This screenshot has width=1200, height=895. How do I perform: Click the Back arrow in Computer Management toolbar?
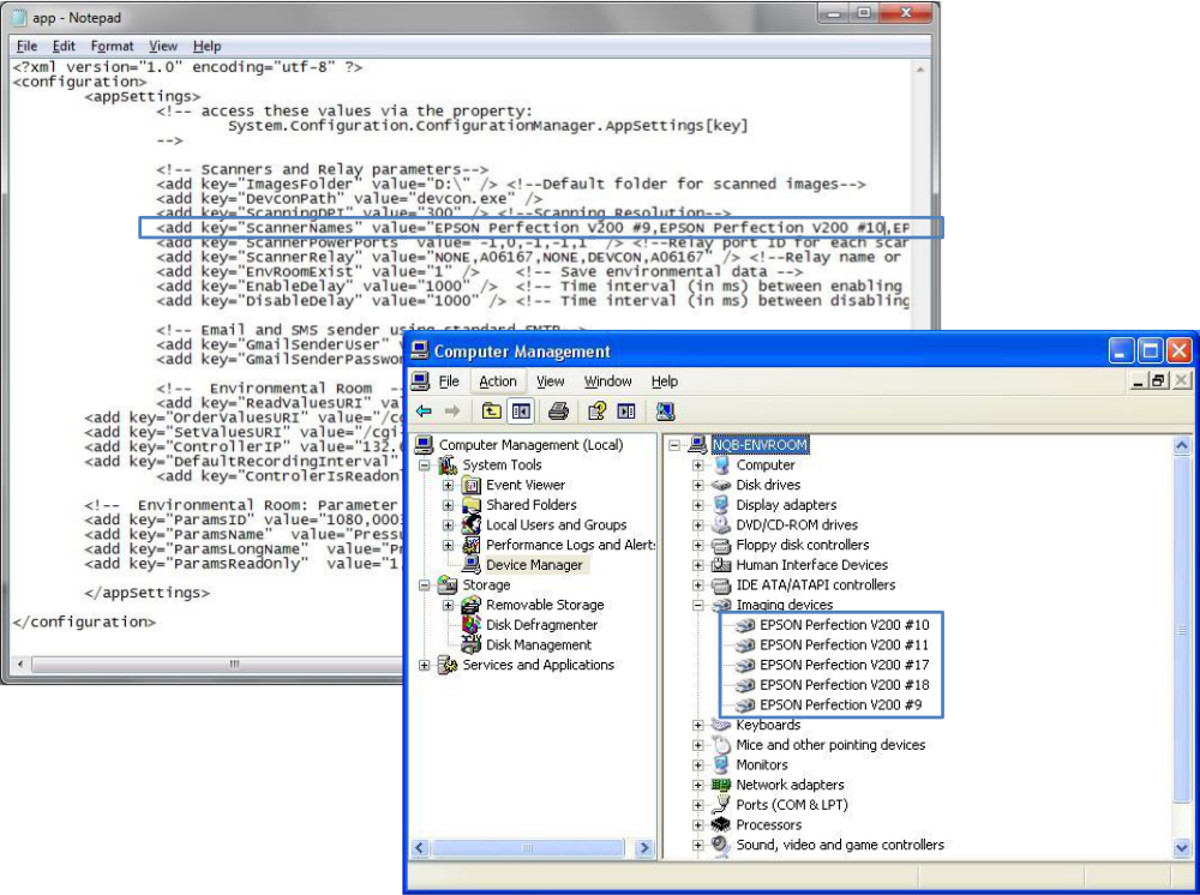424,411
